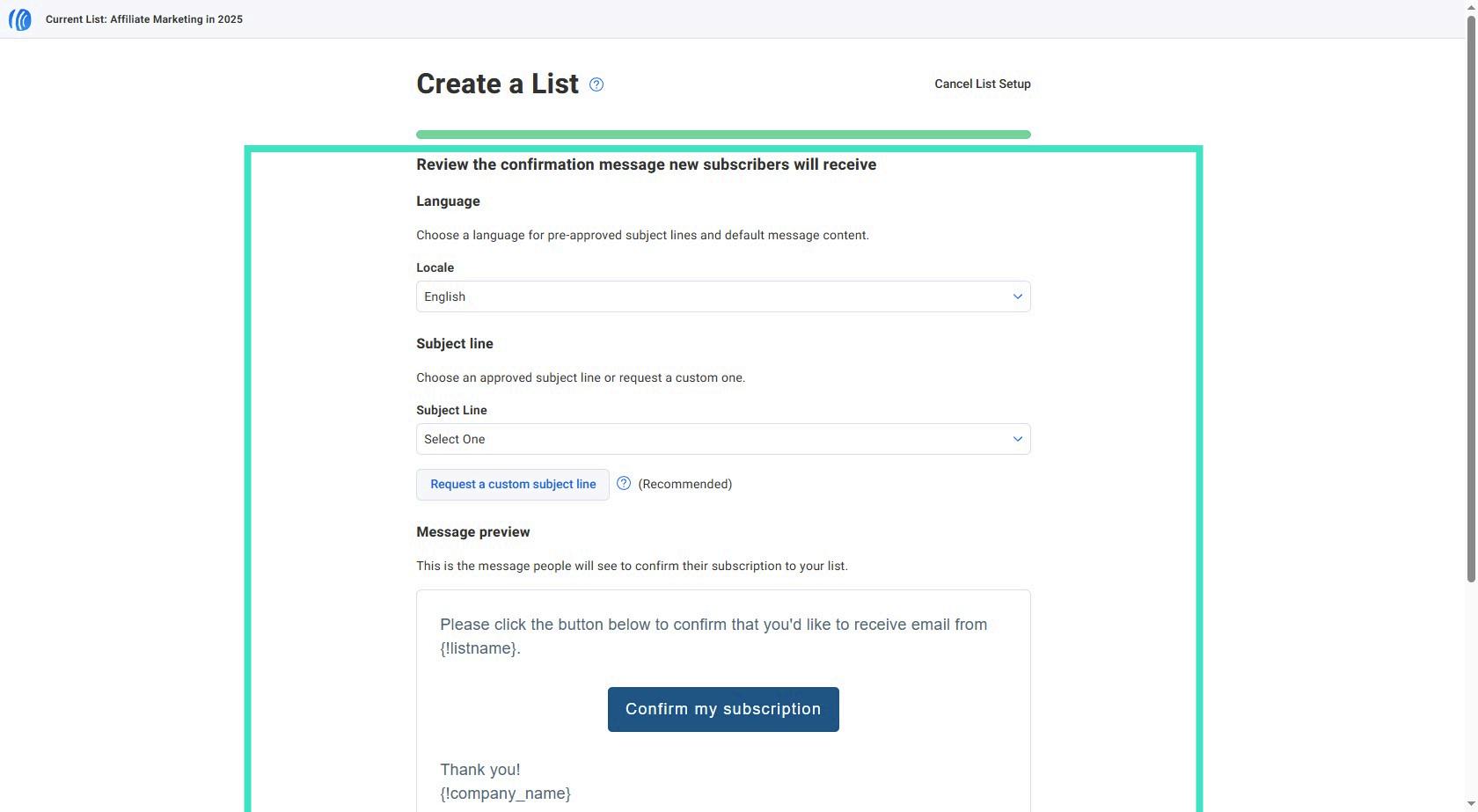Viewport: 1478px width, 812px height.
Task: Open the Locale dropdown showing English
Action: [x=723, y=296]
